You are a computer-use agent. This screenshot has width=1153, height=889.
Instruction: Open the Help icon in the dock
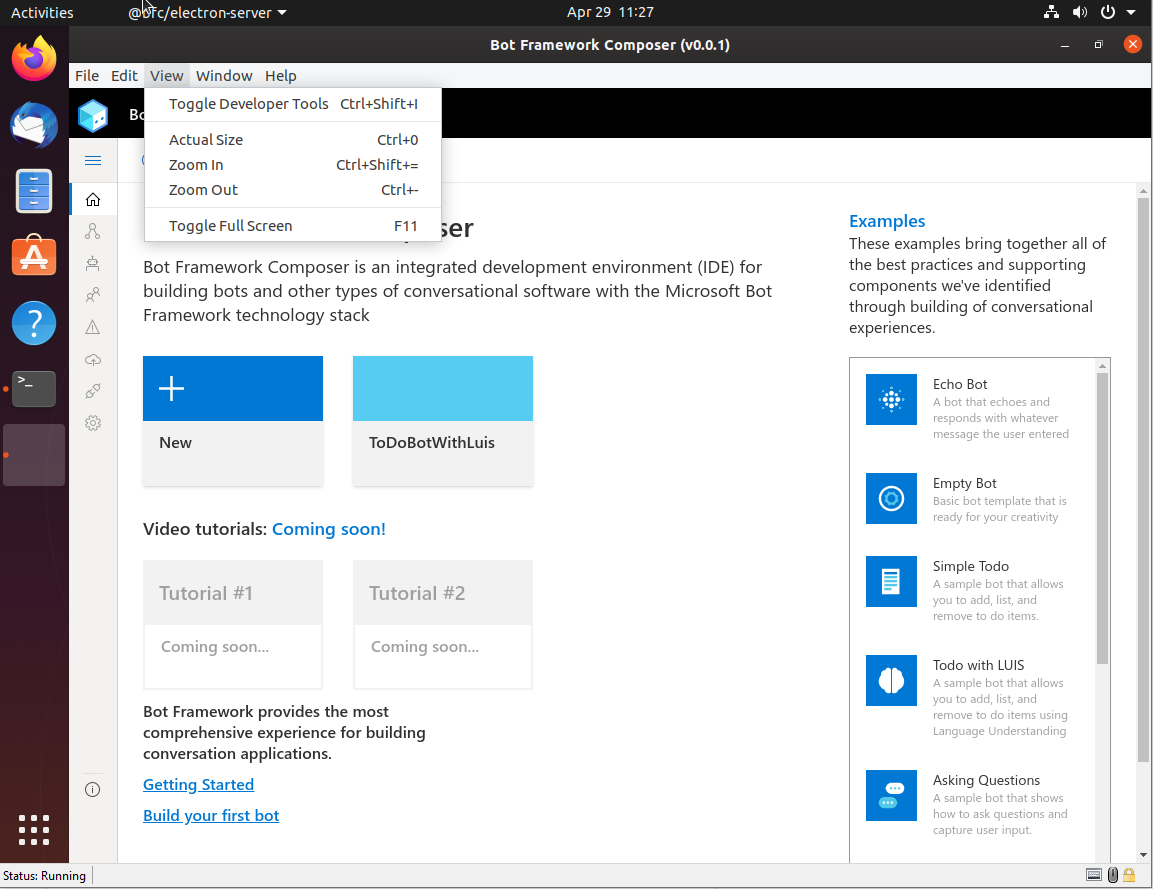pyautogui.click(x=34, y=323)
